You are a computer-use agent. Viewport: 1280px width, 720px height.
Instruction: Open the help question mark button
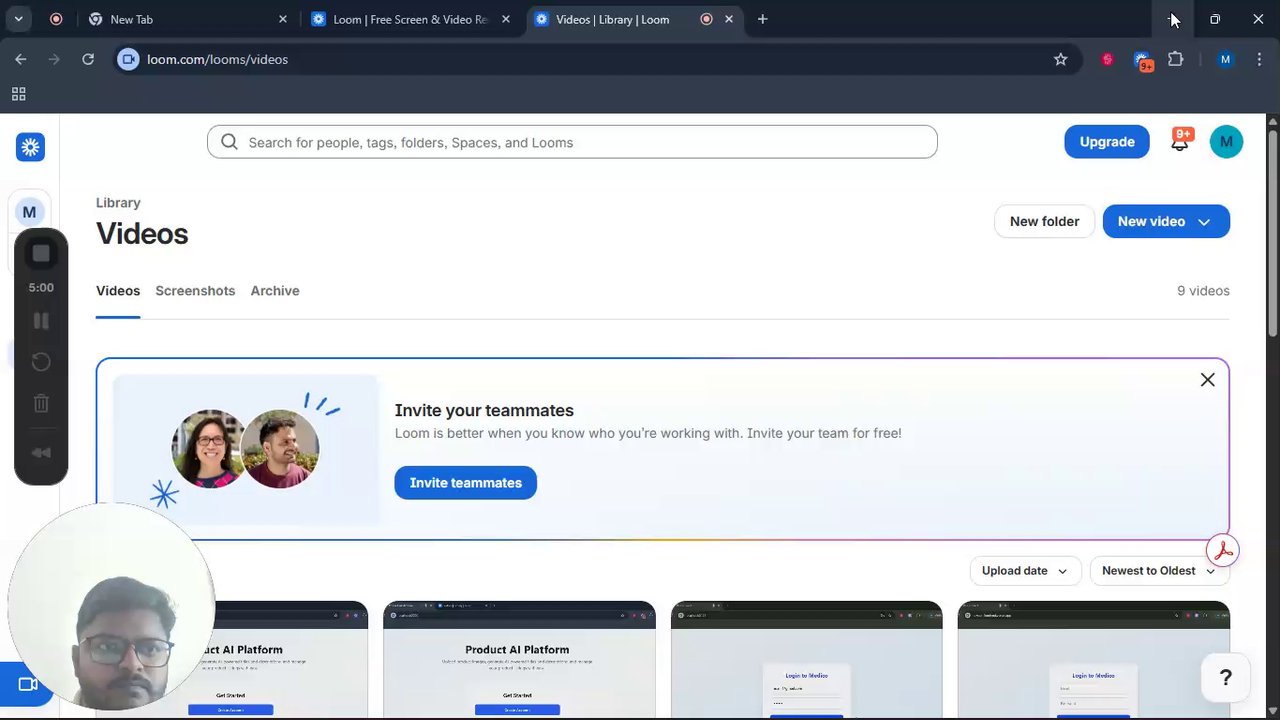point(1225,678)
